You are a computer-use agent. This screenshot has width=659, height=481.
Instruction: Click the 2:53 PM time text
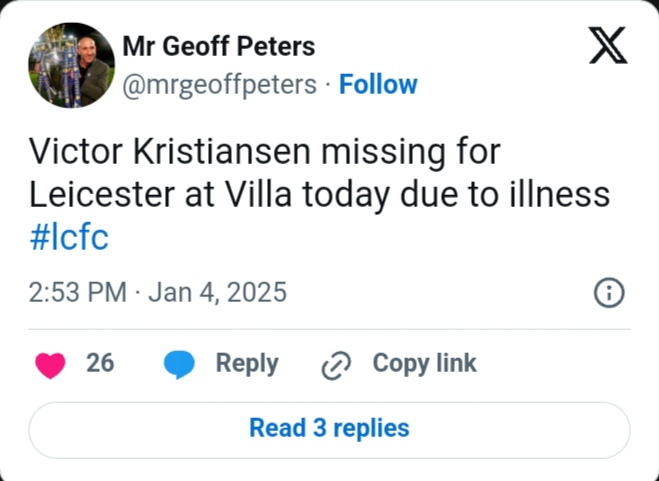[78, 293]
